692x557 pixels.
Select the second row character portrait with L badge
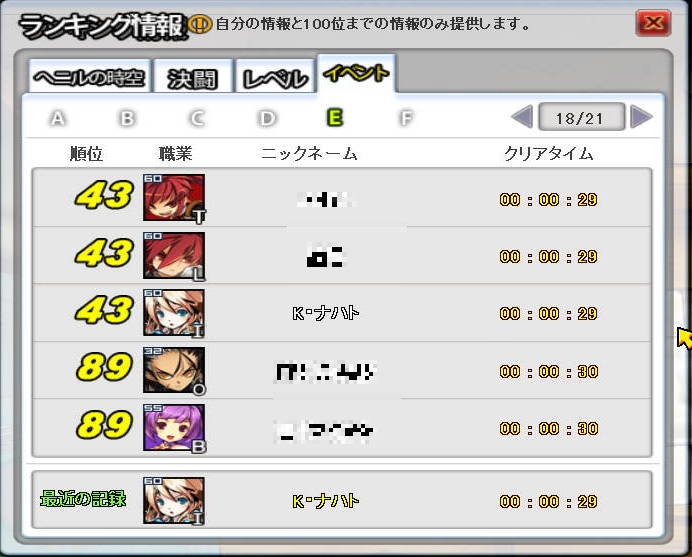point(174,256)
